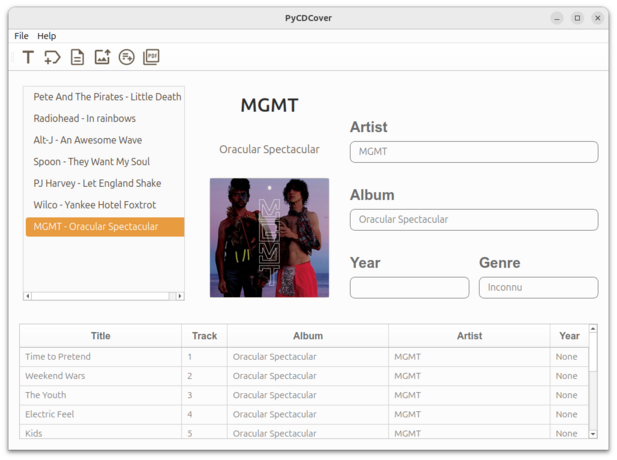Click the empty Year input field

point(409,288)
